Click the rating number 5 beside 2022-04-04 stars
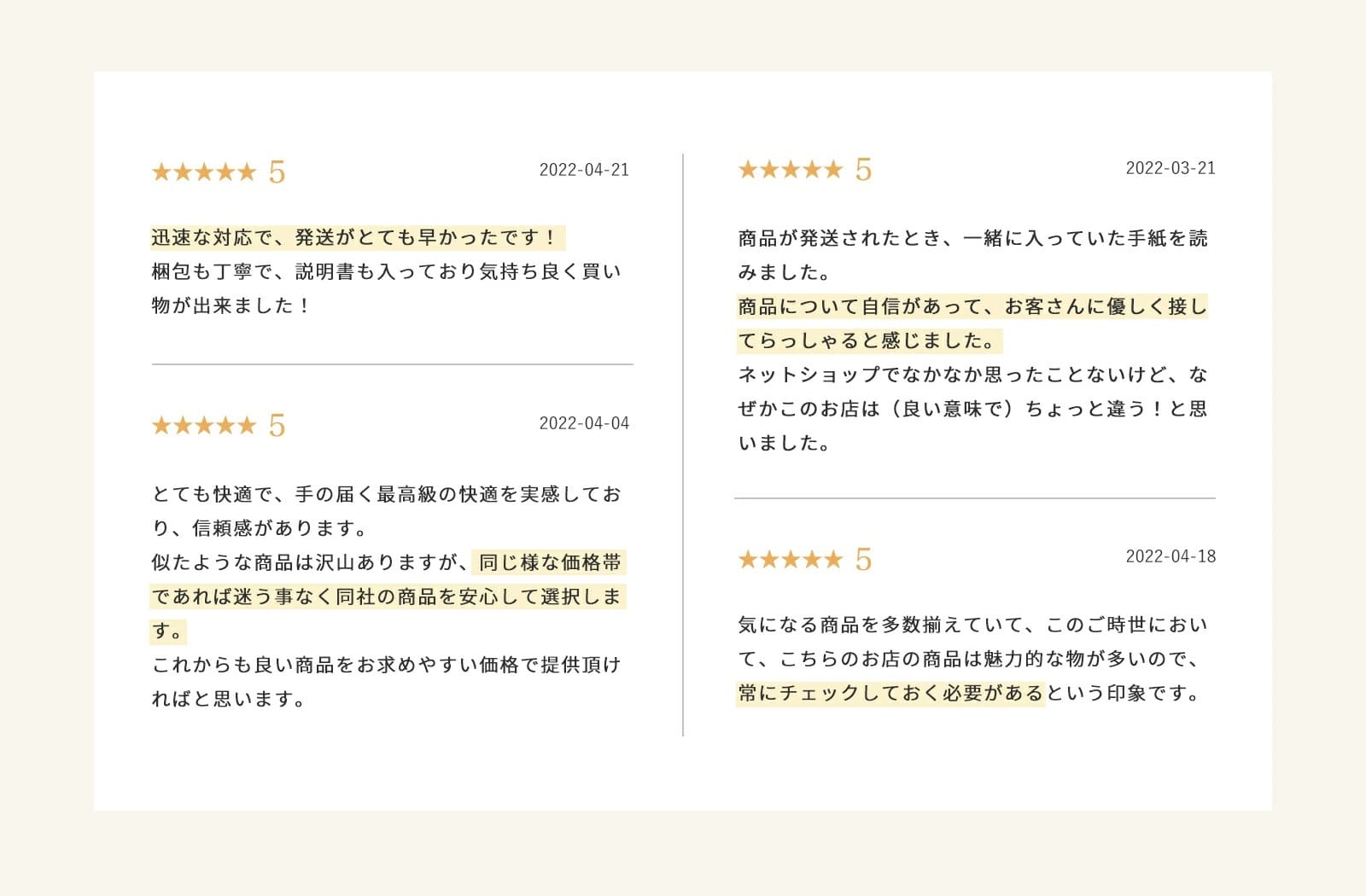This screenshot has height=896, width=1366. (x=277, y=426)
